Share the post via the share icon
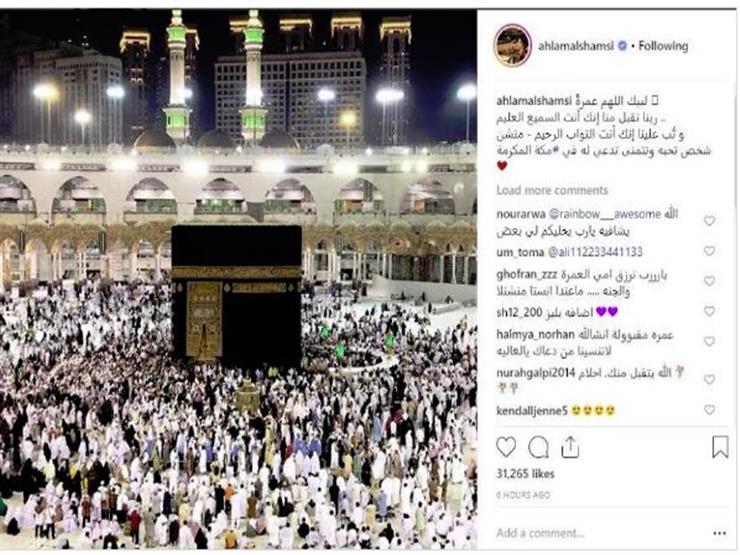The height and width of the screenshot is (555, 740). coord(570,447)
